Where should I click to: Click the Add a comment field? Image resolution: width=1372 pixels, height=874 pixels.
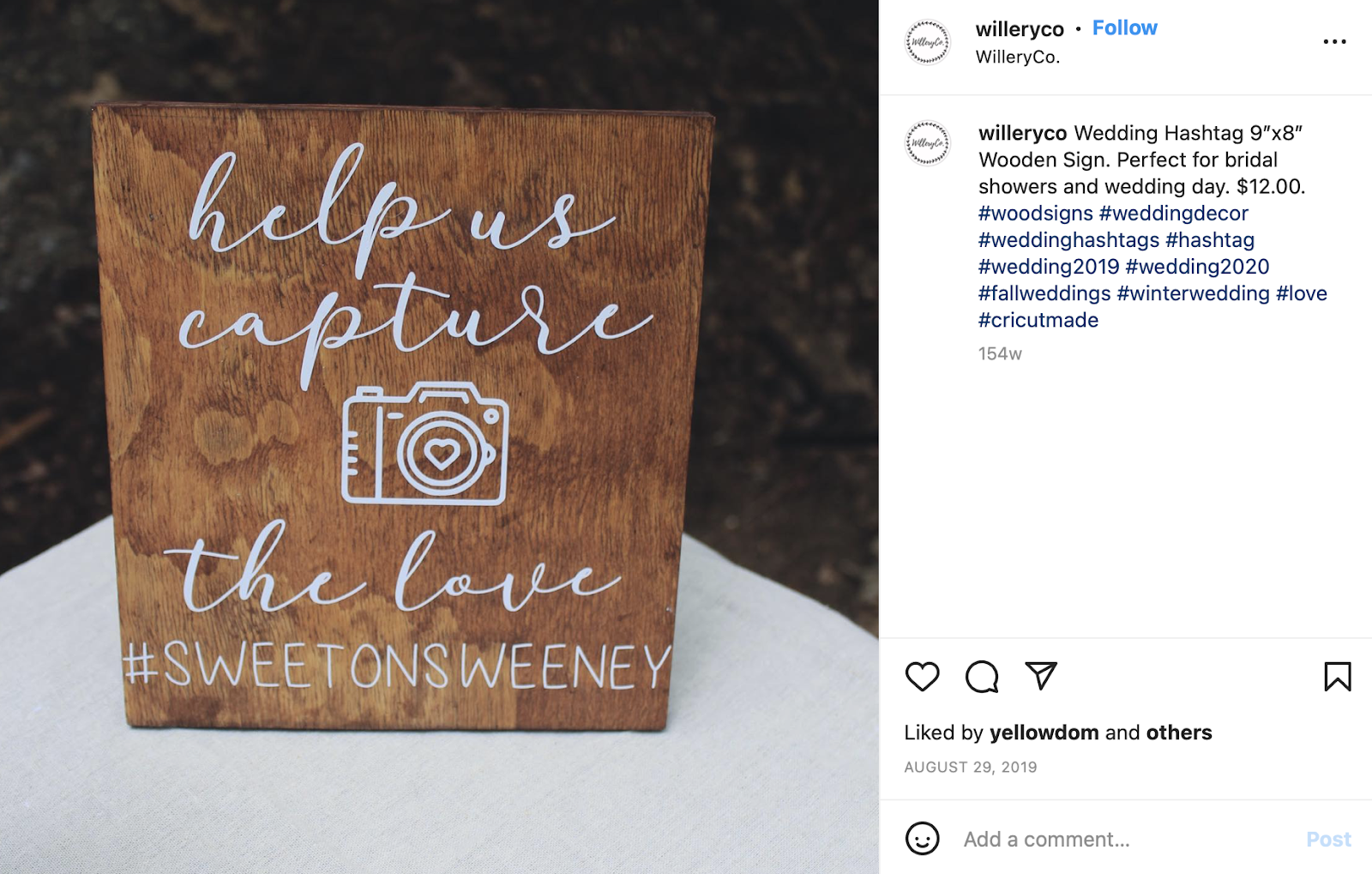(x=1123, y=839)
